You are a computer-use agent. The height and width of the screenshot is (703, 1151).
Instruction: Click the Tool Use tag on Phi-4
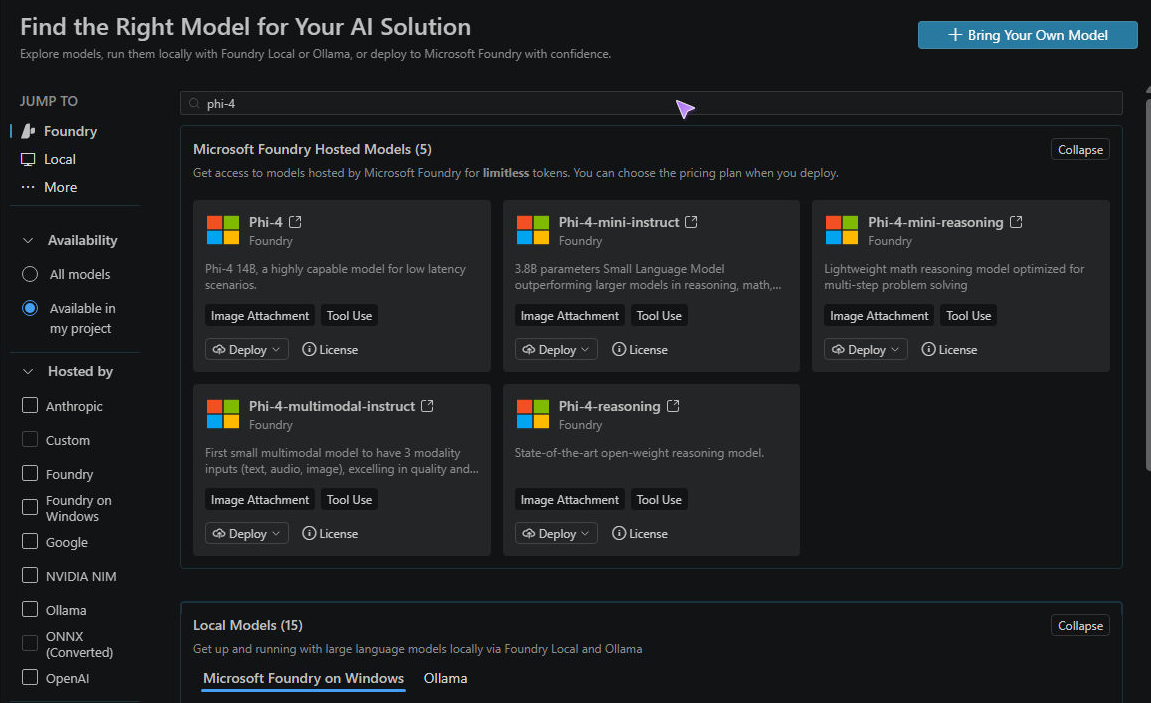pos(349,316)
